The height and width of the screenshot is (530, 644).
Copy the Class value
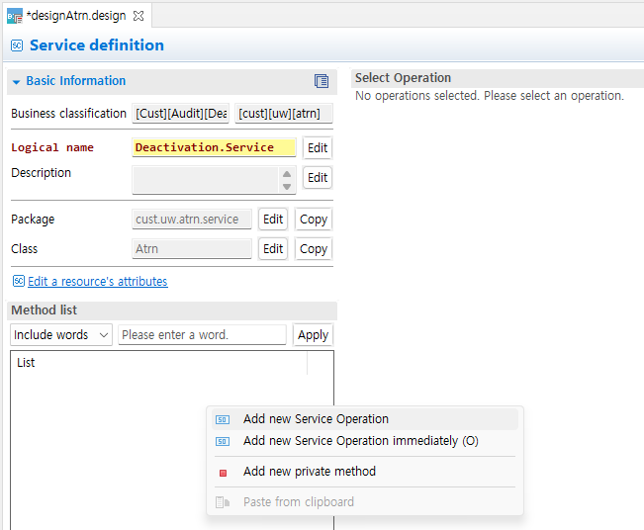[313, 249]
